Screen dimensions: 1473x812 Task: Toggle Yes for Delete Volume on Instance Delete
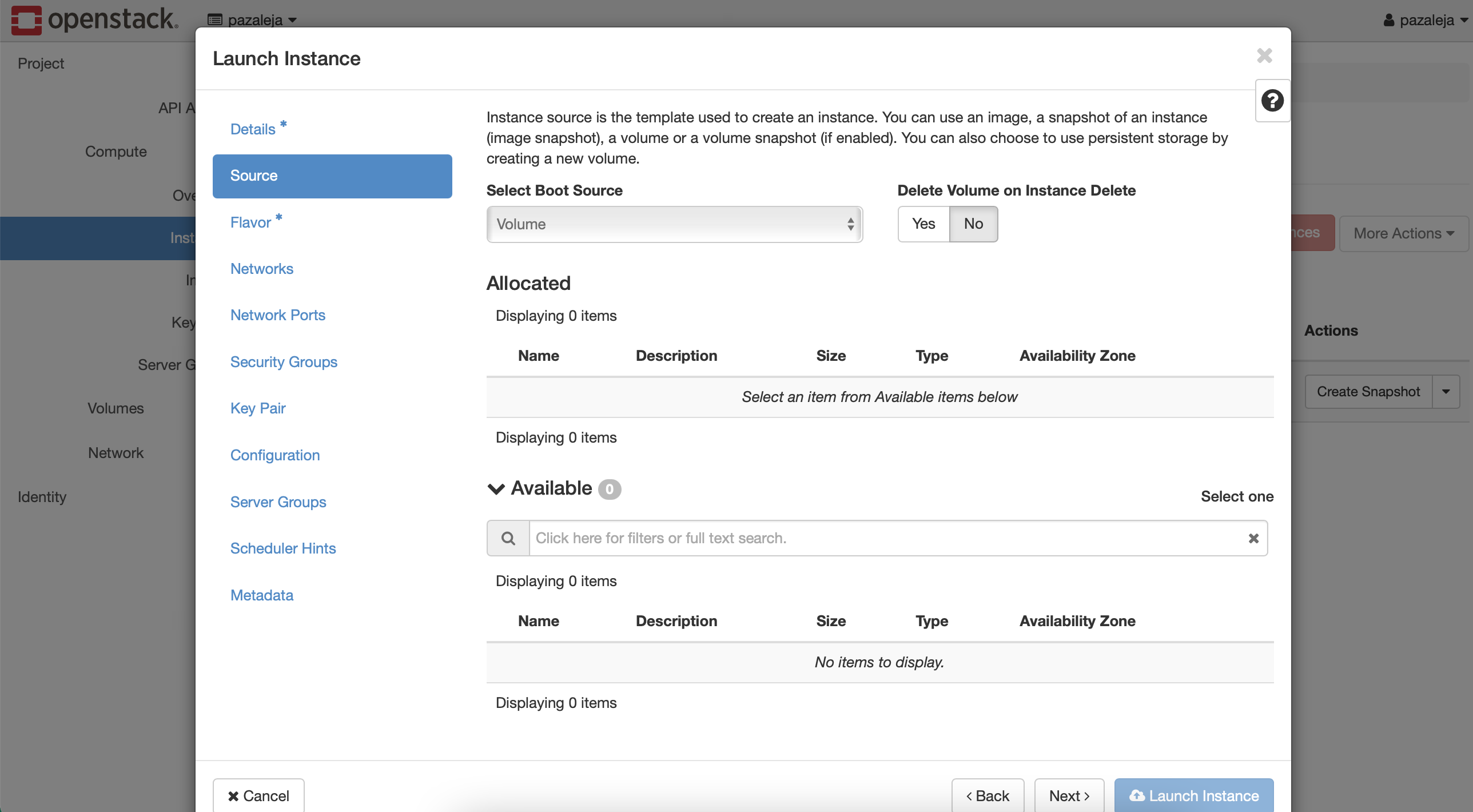pos(921,223)
